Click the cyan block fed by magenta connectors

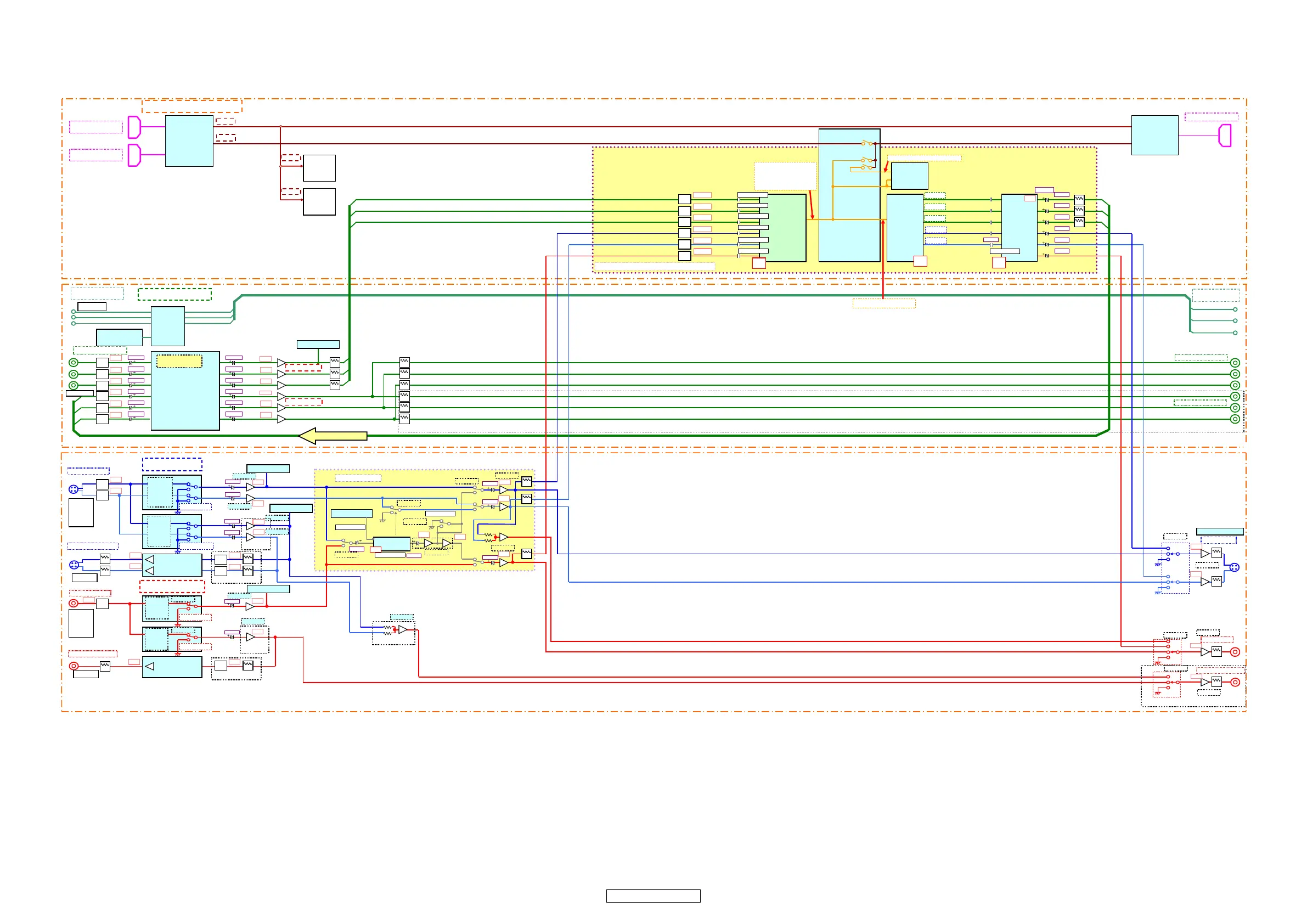(189, 141)
